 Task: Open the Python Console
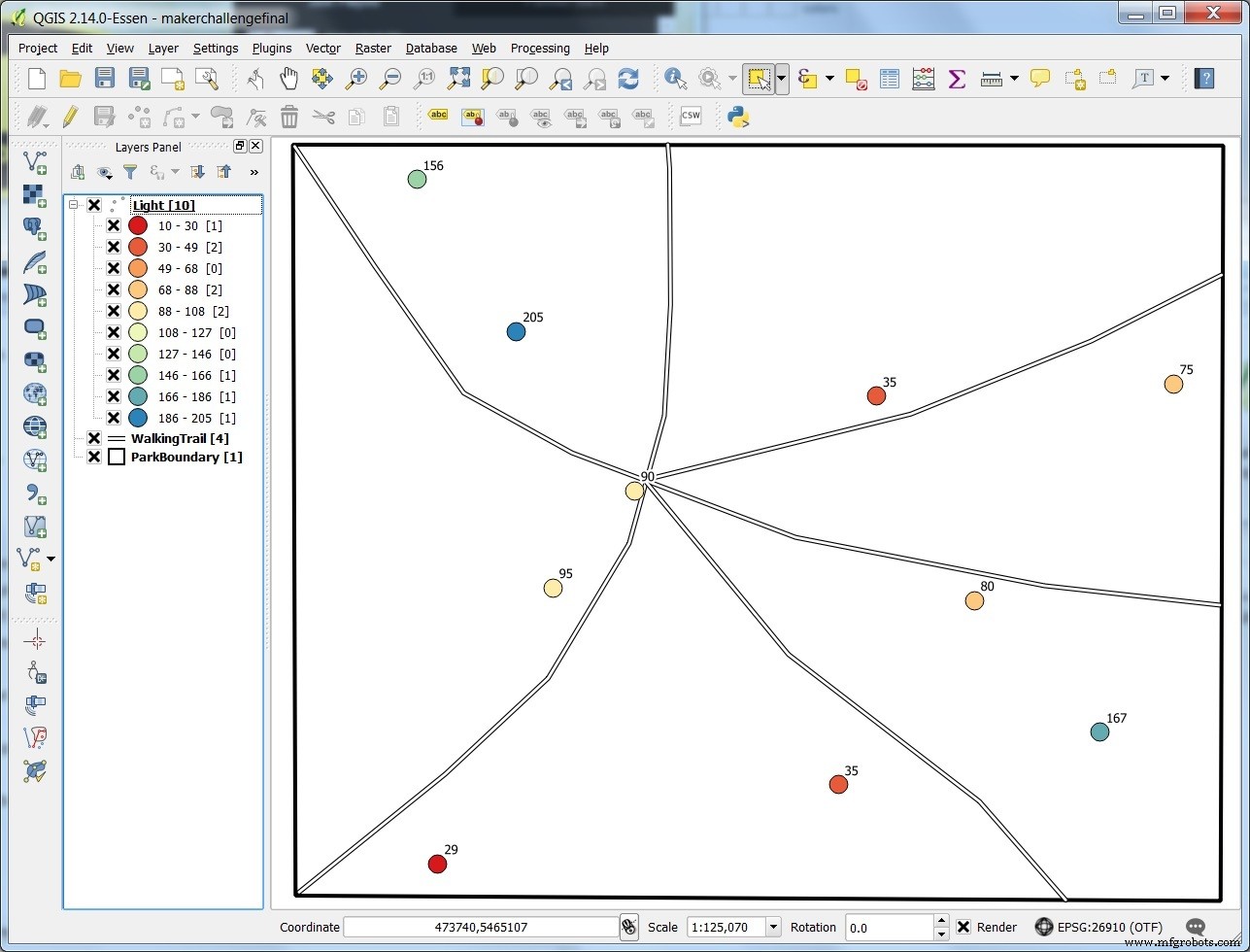(738, 117)
